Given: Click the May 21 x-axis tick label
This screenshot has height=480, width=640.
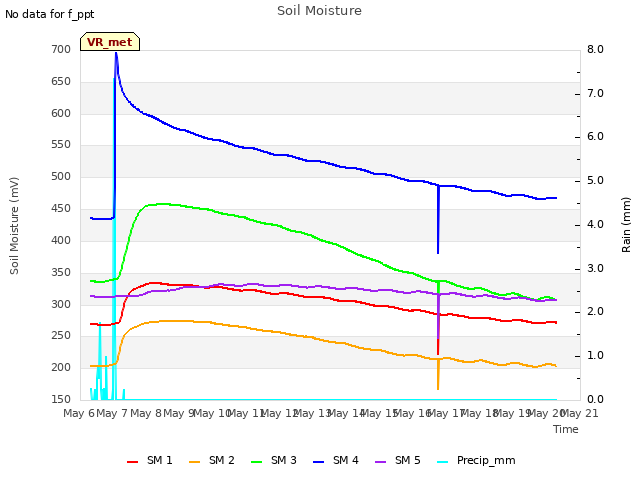Looking at the screenshot, I should (580, 413).
